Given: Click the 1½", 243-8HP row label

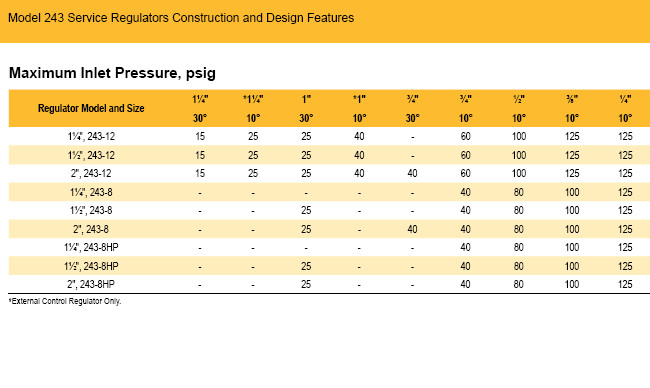Looking at the screenshot, I should pyautogui.click(x=91, y=266).
